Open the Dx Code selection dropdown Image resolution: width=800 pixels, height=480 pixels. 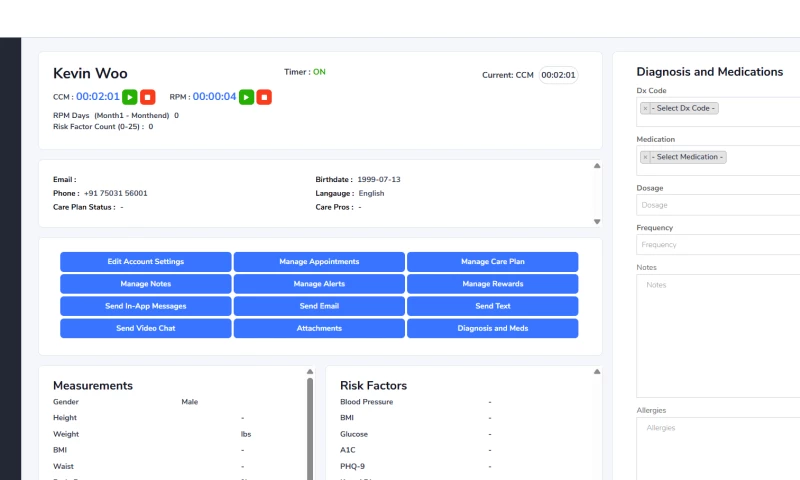point(718,112)
